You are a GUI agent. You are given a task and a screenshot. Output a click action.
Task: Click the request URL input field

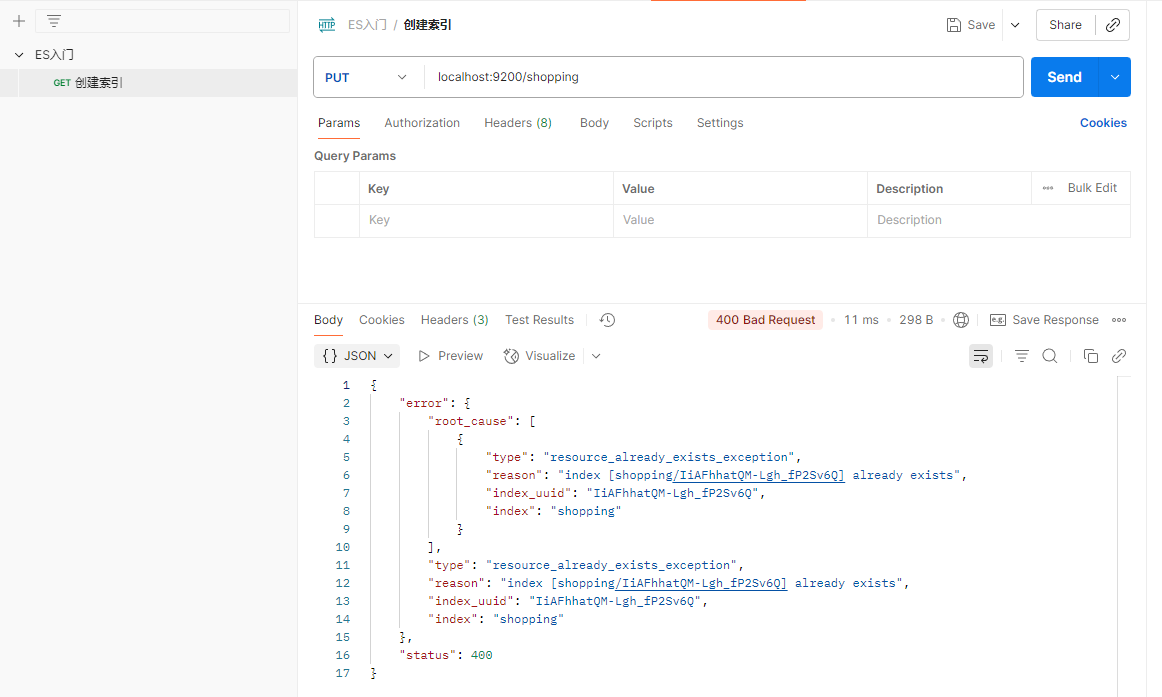pos(720,77)
